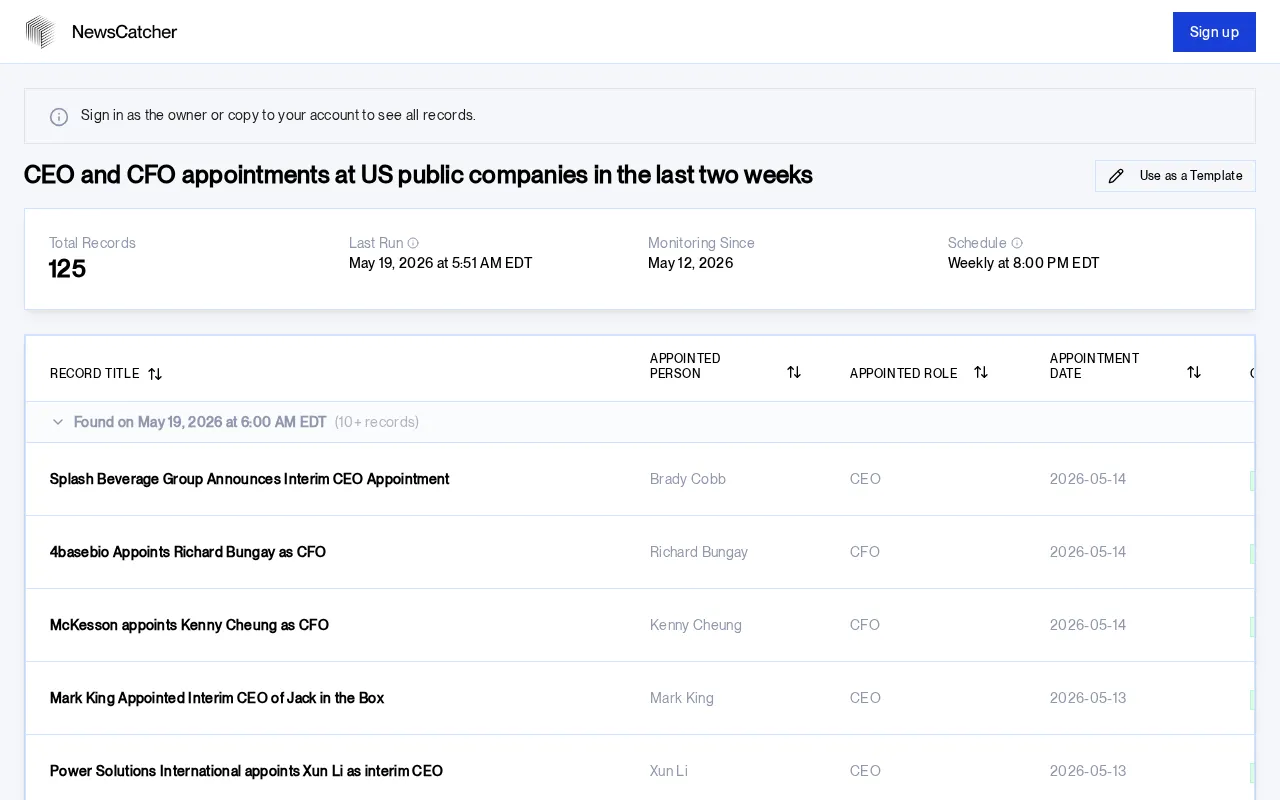
Task: Open 4basebio Appoints Richard Bungay record
Action: [188, 552]
